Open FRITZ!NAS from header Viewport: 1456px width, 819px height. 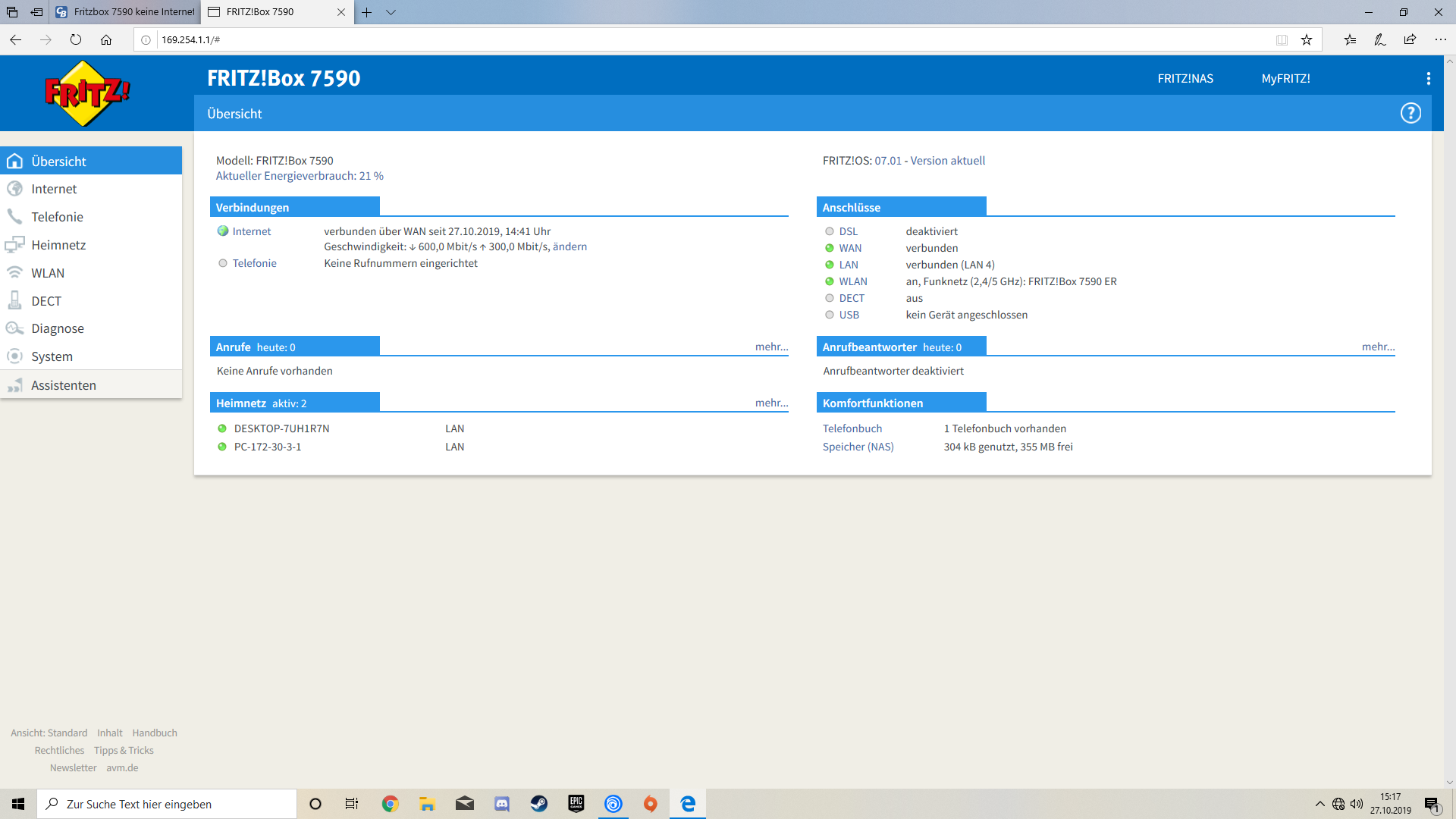coord(1185,78)
